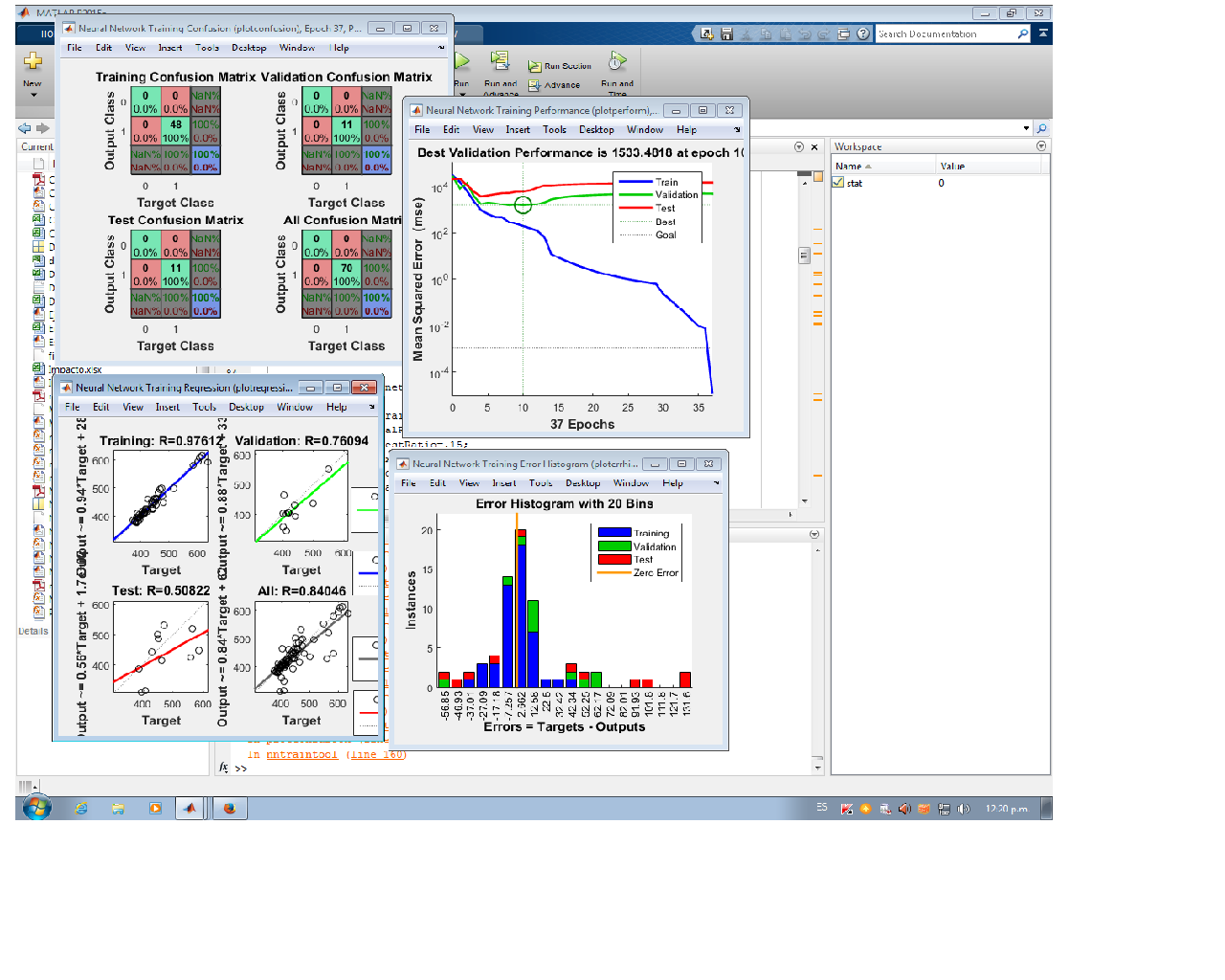Open Edit menu in Regression window
1225x980 pixels.
click(x=100, y=407)
